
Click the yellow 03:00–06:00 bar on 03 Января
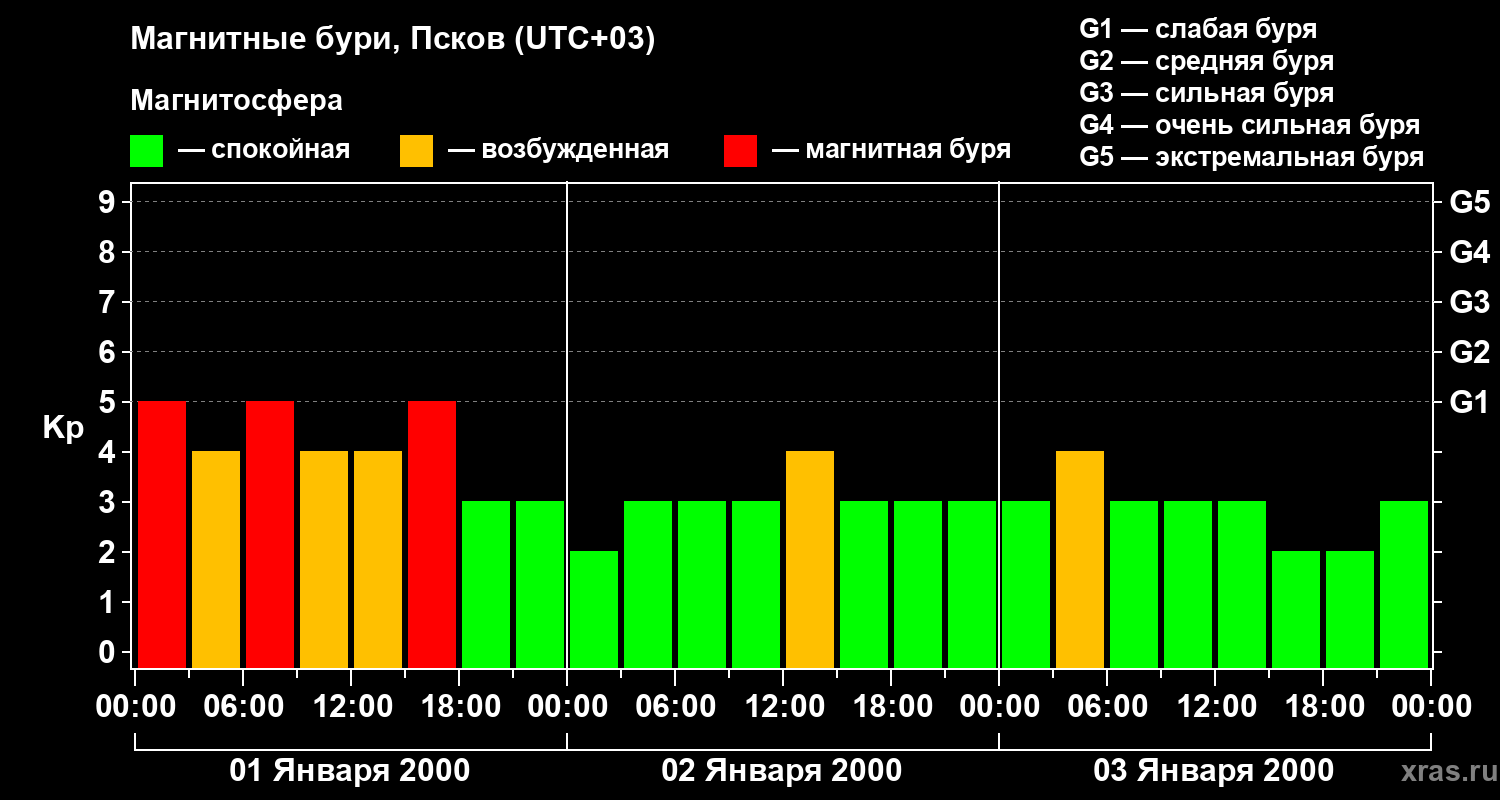click(1080, 559)
